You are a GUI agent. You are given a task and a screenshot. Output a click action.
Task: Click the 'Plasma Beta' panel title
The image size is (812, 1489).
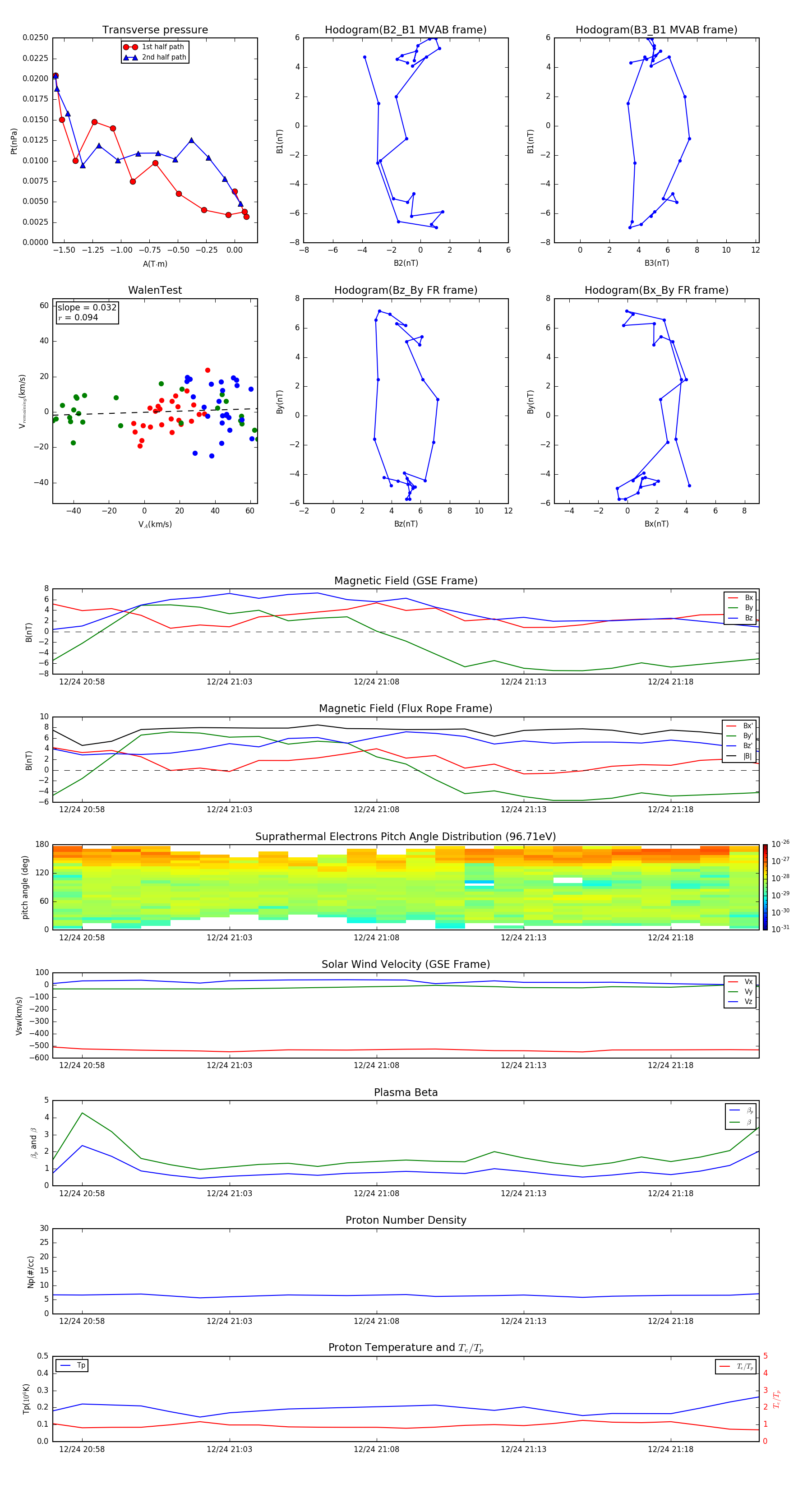click(x=406, y=1092)
